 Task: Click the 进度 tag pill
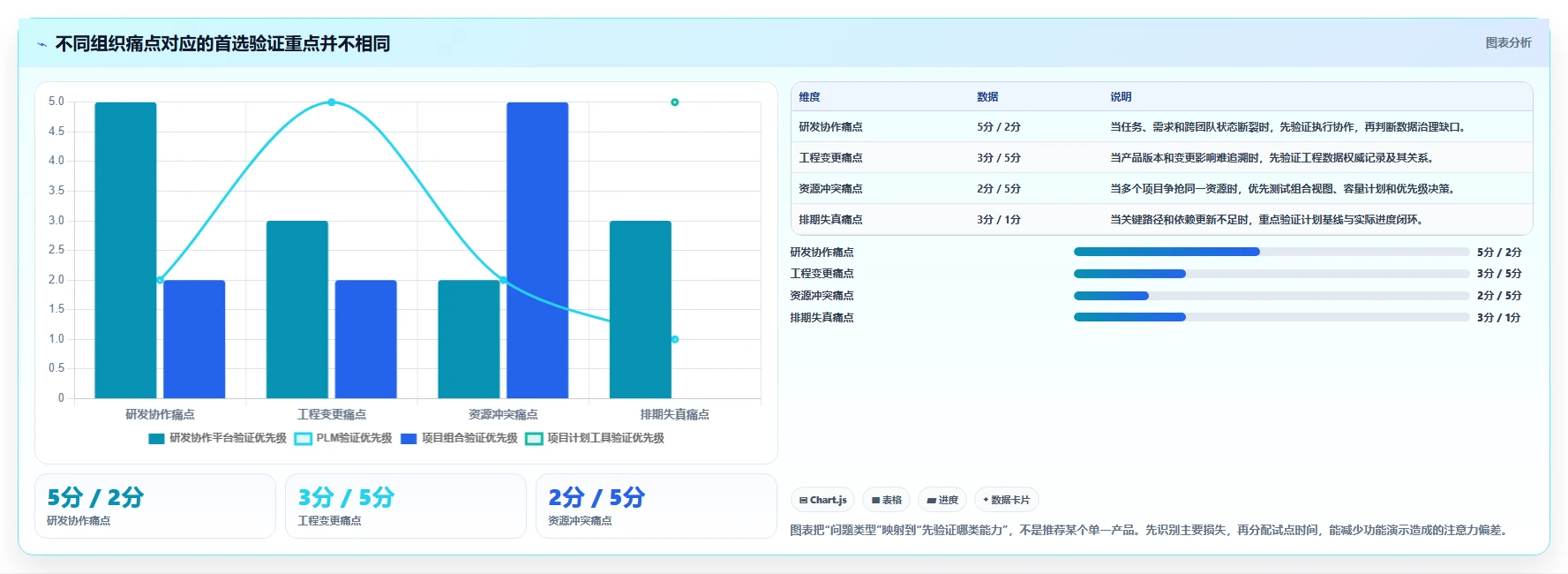coord(942,500)
